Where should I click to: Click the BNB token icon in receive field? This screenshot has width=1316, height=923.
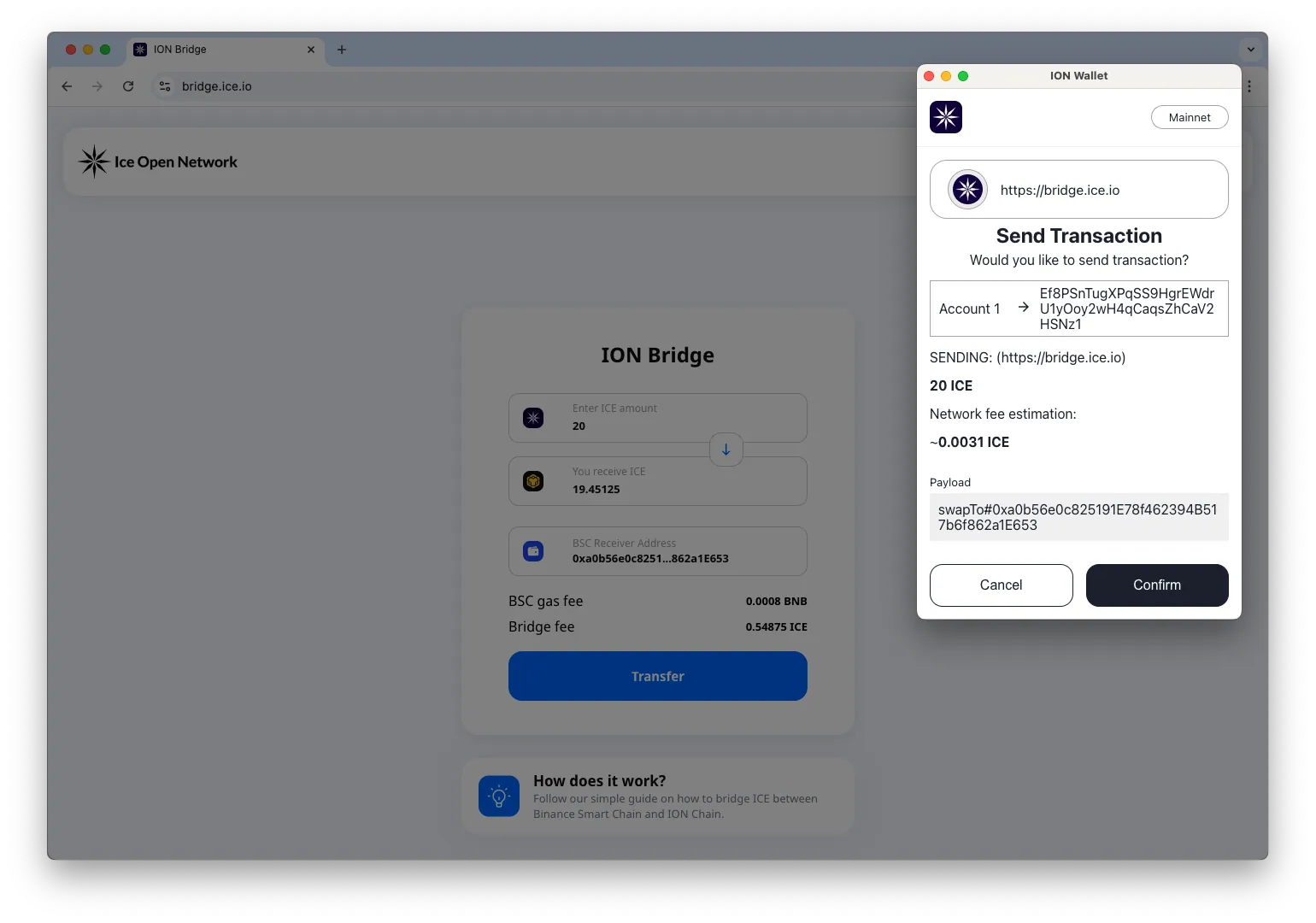533,481
